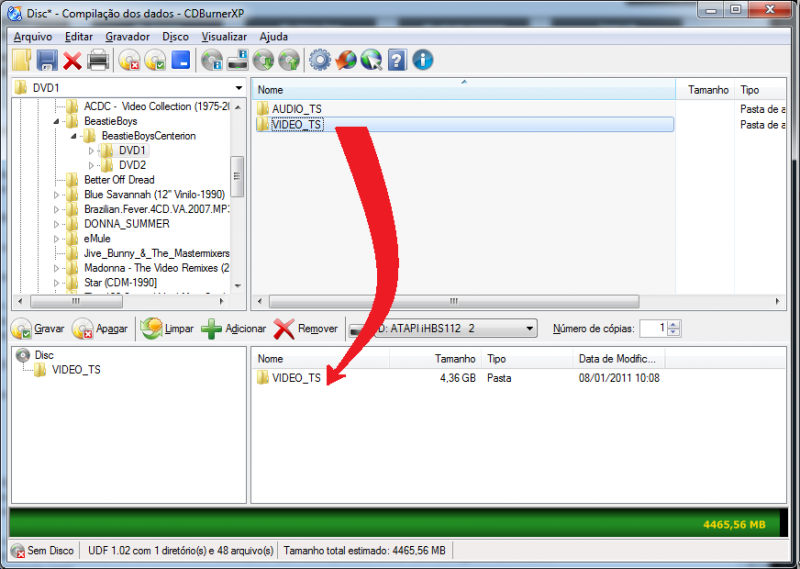Click the floppy disk save icon
This screenshot has width=800, height=569.
pyautogui.click(x=47, y=60)
